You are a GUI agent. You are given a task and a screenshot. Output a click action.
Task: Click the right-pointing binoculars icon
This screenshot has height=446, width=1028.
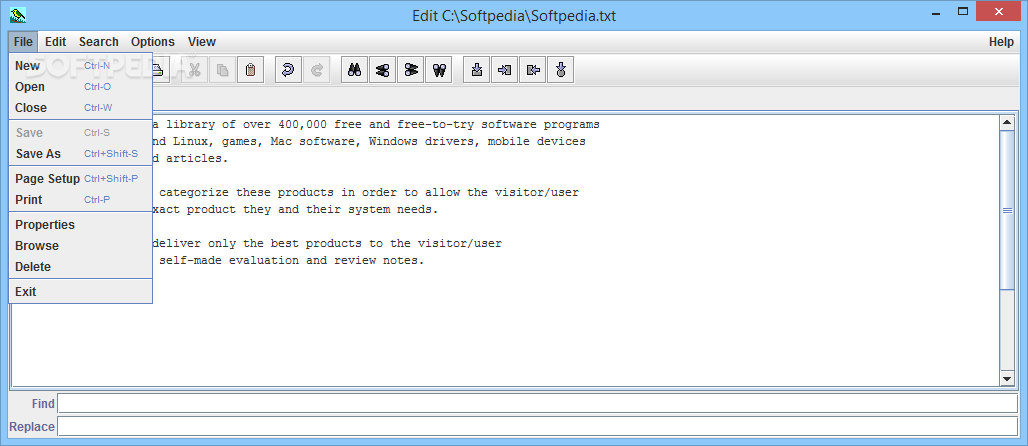(410, 70)
